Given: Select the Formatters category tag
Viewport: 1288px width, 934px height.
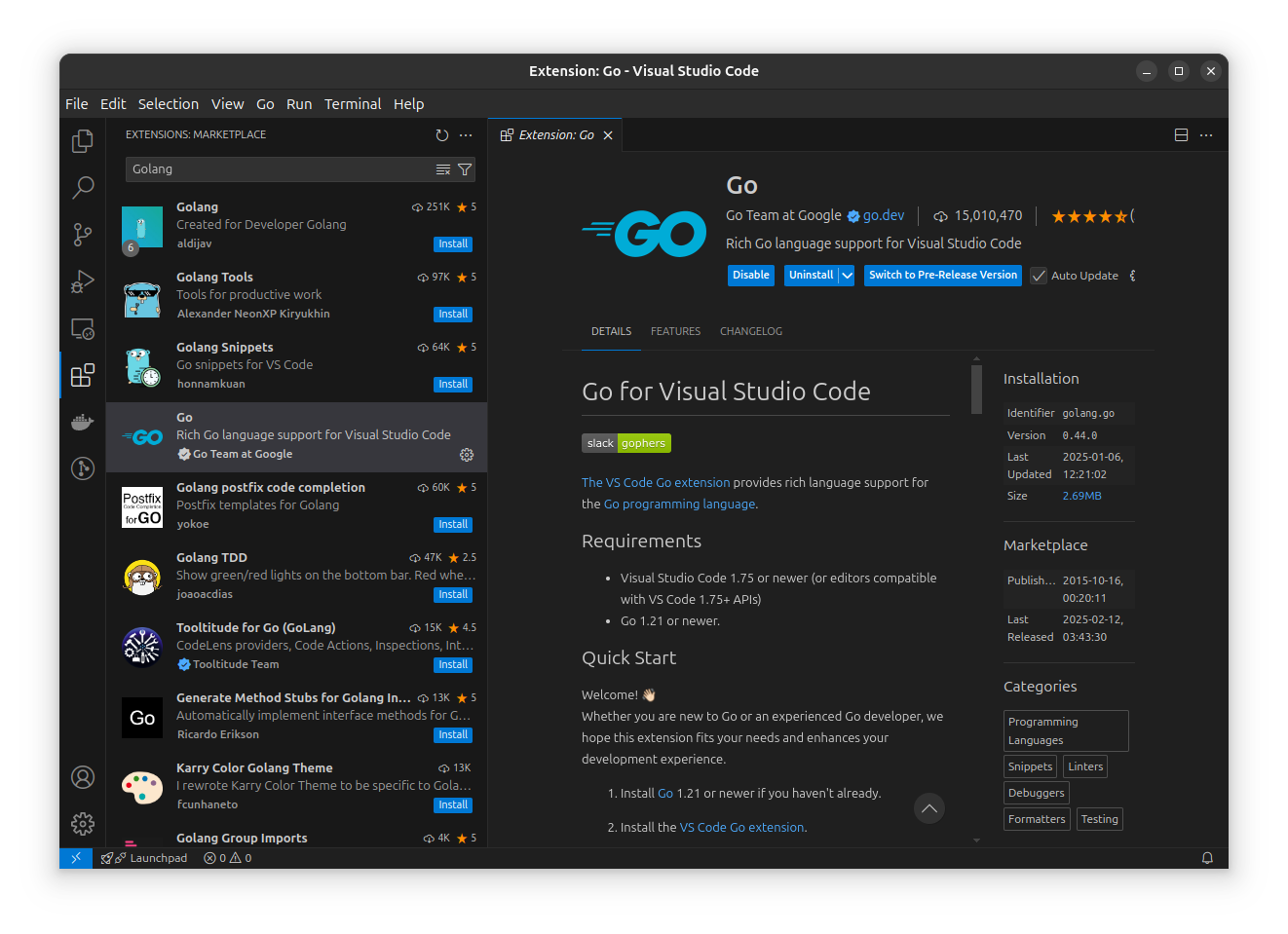Looking at the screenshot, I should click(x=1037, y=819).
